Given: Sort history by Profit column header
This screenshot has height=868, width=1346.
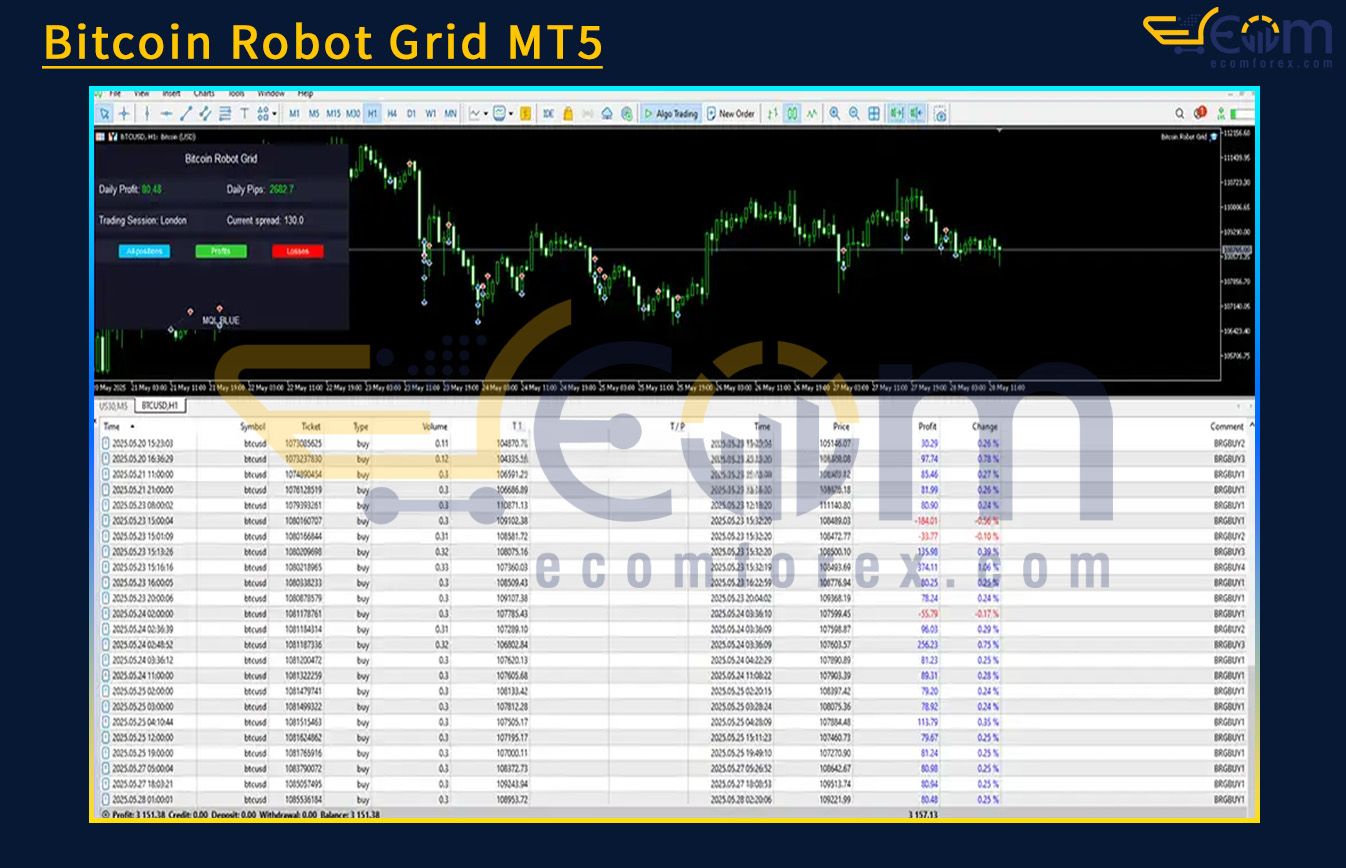Looking at the screenshot, I should (927, 426).
